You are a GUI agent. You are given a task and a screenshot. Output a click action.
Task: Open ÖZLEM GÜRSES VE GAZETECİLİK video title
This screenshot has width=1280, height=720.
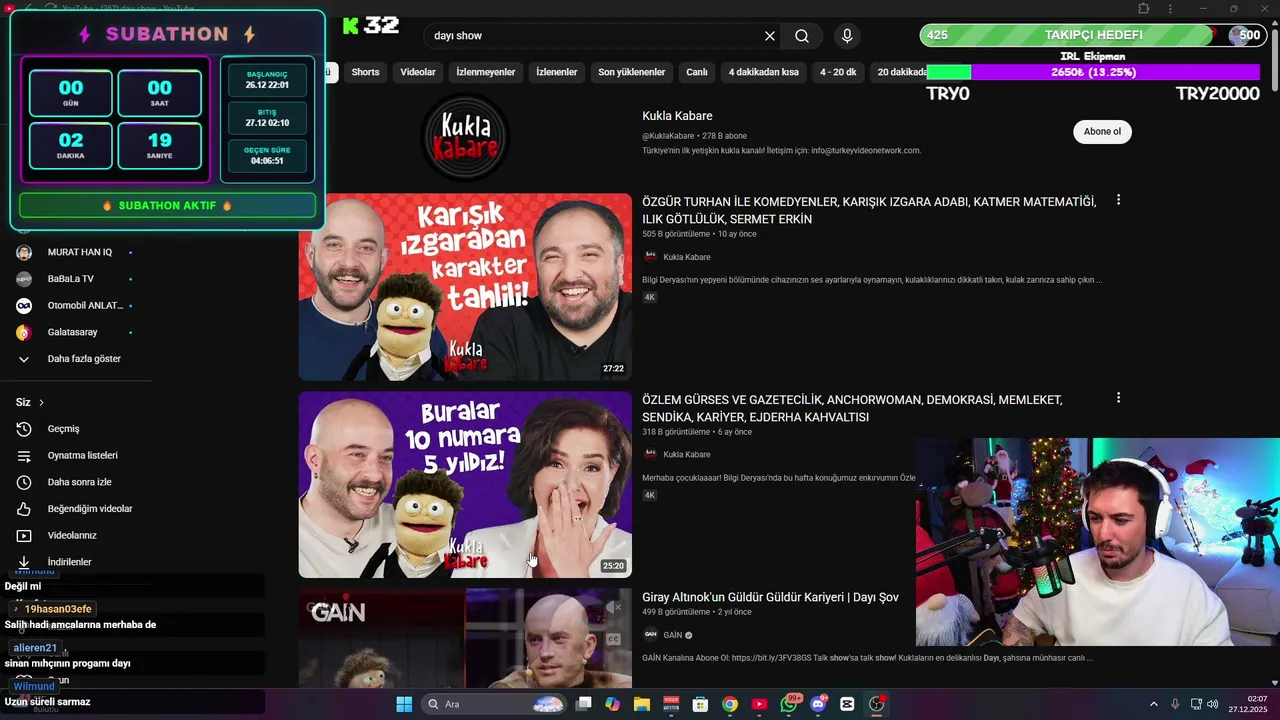tap(852, 408)
